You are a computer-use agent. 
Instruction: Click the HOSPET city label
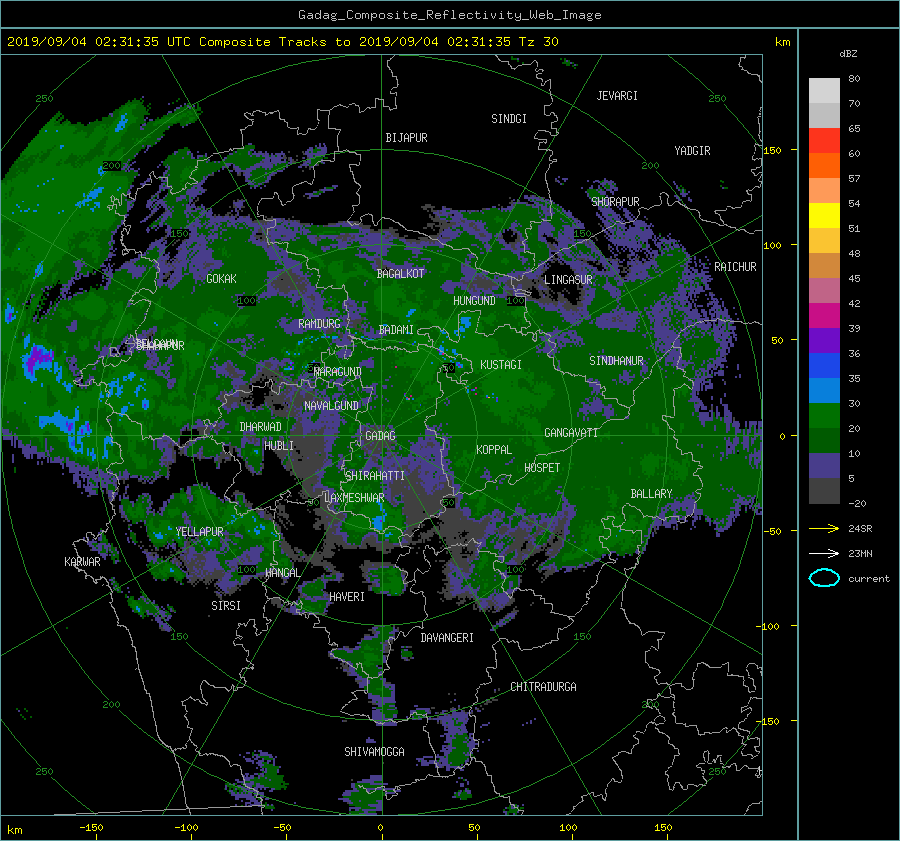click(x=542, y=468)
